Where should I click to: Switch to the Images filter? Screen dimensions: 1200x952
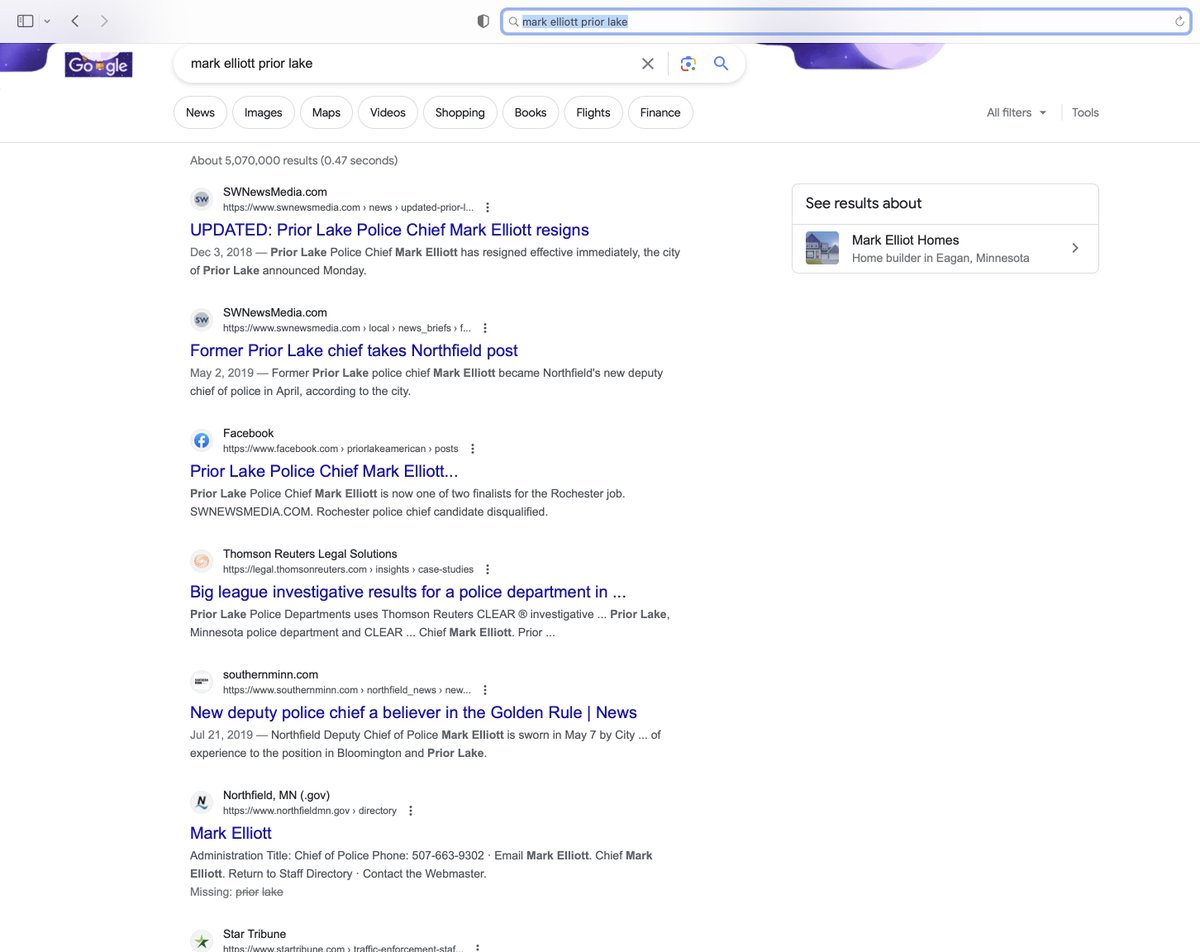(263, 113)
